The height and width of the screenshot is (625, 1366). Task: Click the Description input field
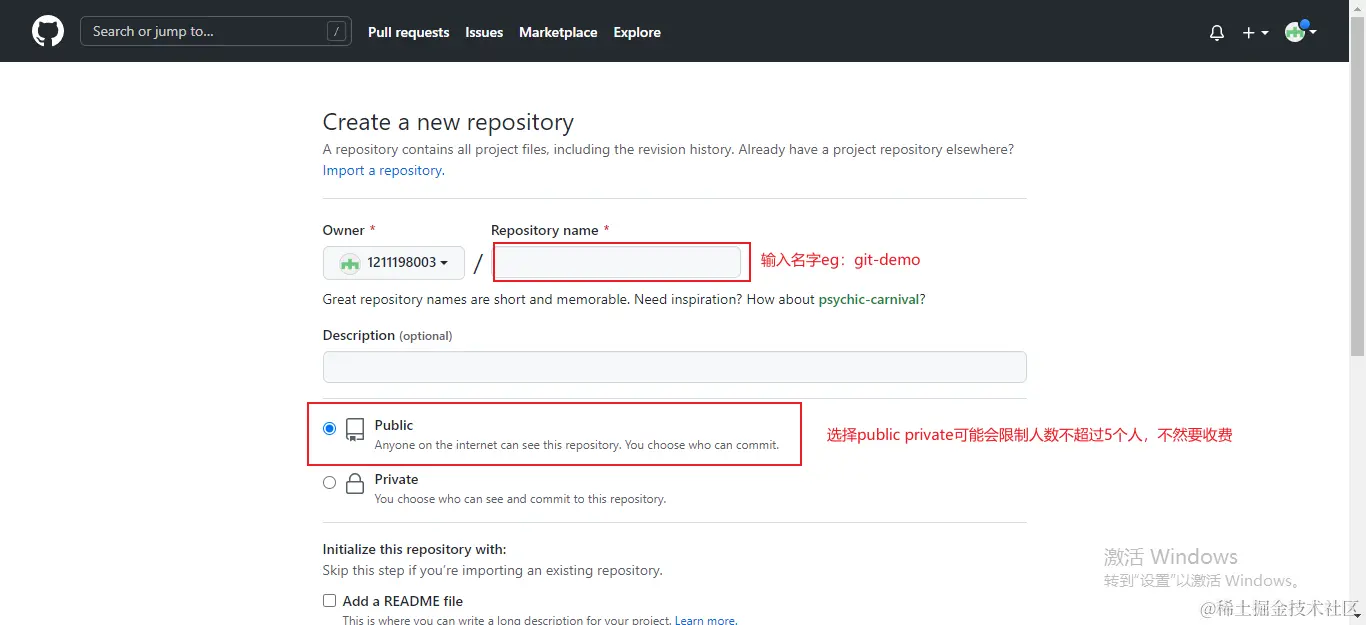point(675,366)
